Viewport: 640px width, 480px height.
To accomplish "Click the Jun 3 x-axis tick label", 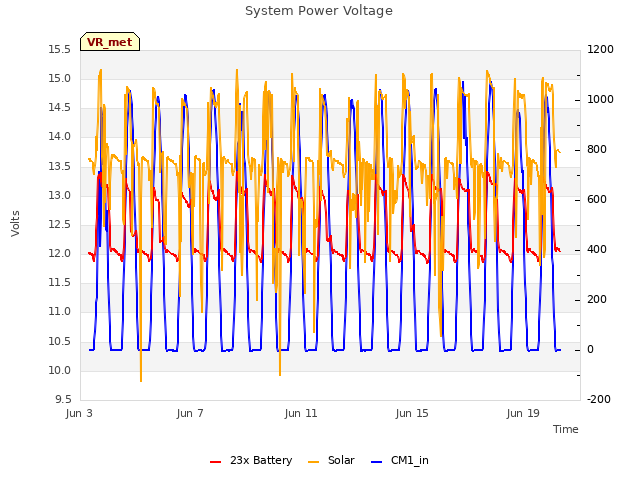I will tap(79, 413).
